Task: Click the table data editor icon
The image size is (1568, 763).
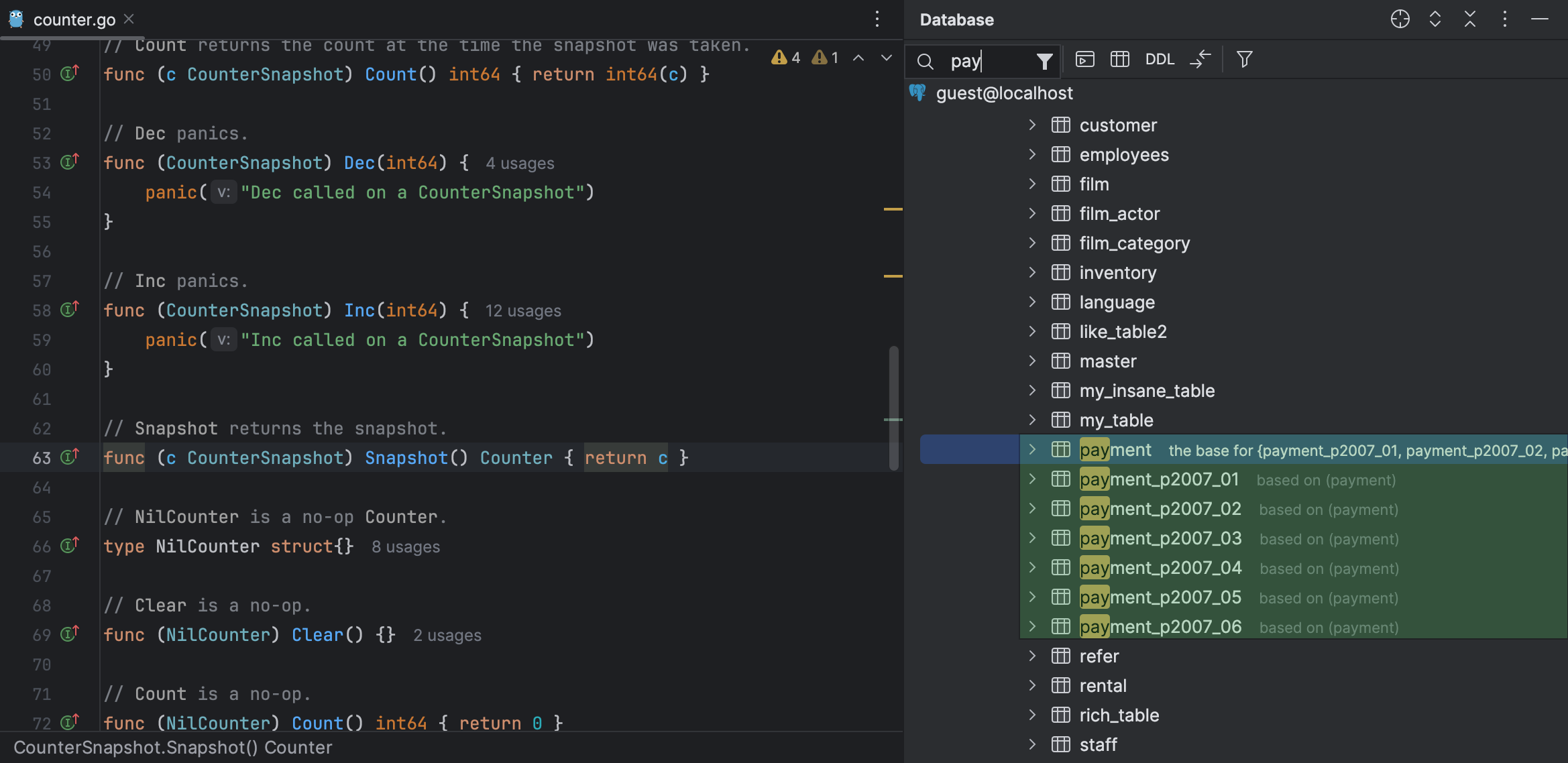Action: click(x=1119, y=60)
